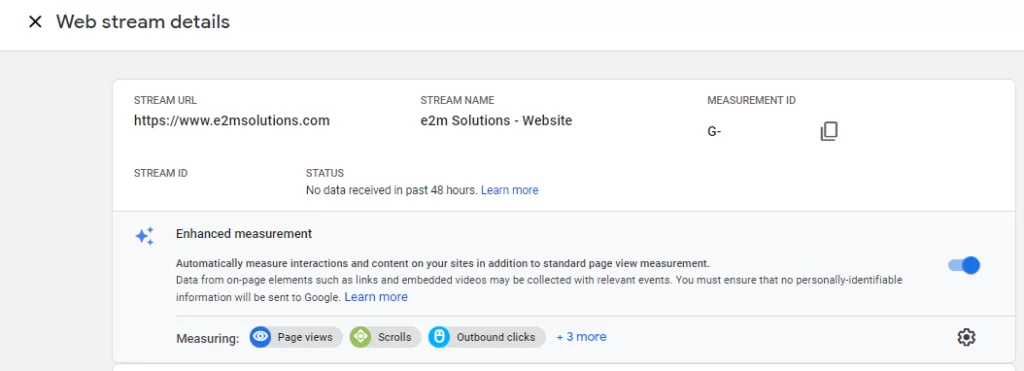Click the Scrolls chip icon
The image size is (1024, 371).
pyautogui.click(x=360, y=337)
